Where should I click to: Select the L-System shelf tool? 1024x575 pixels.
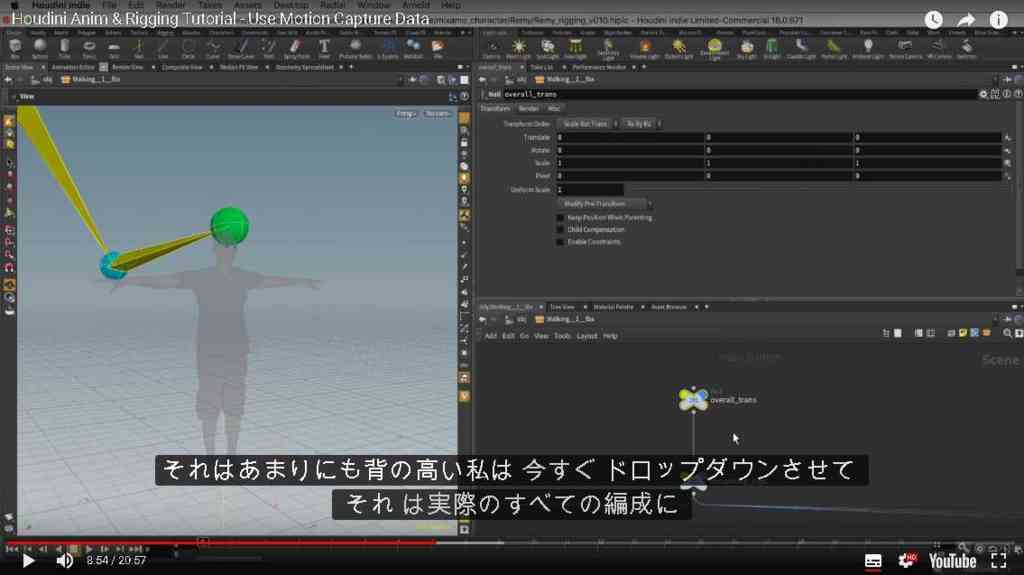pos(388,48)
